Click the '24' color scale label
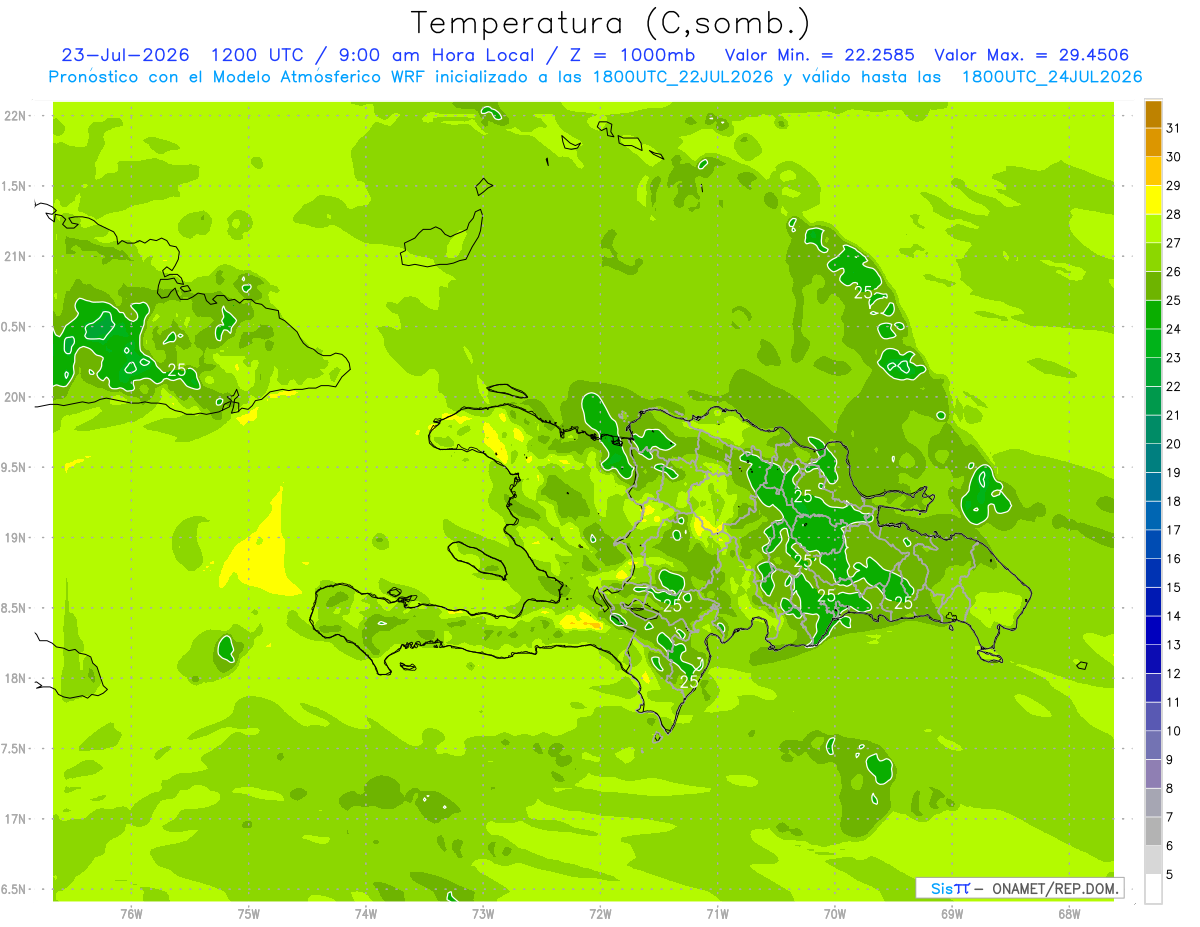The height and width of the screenshot is (927, 1200). point(1174,329)
